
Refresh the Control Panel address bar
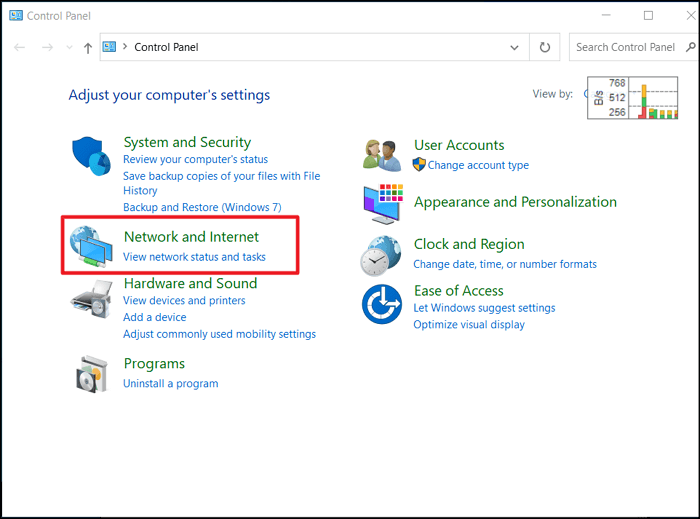click(545, 47)
